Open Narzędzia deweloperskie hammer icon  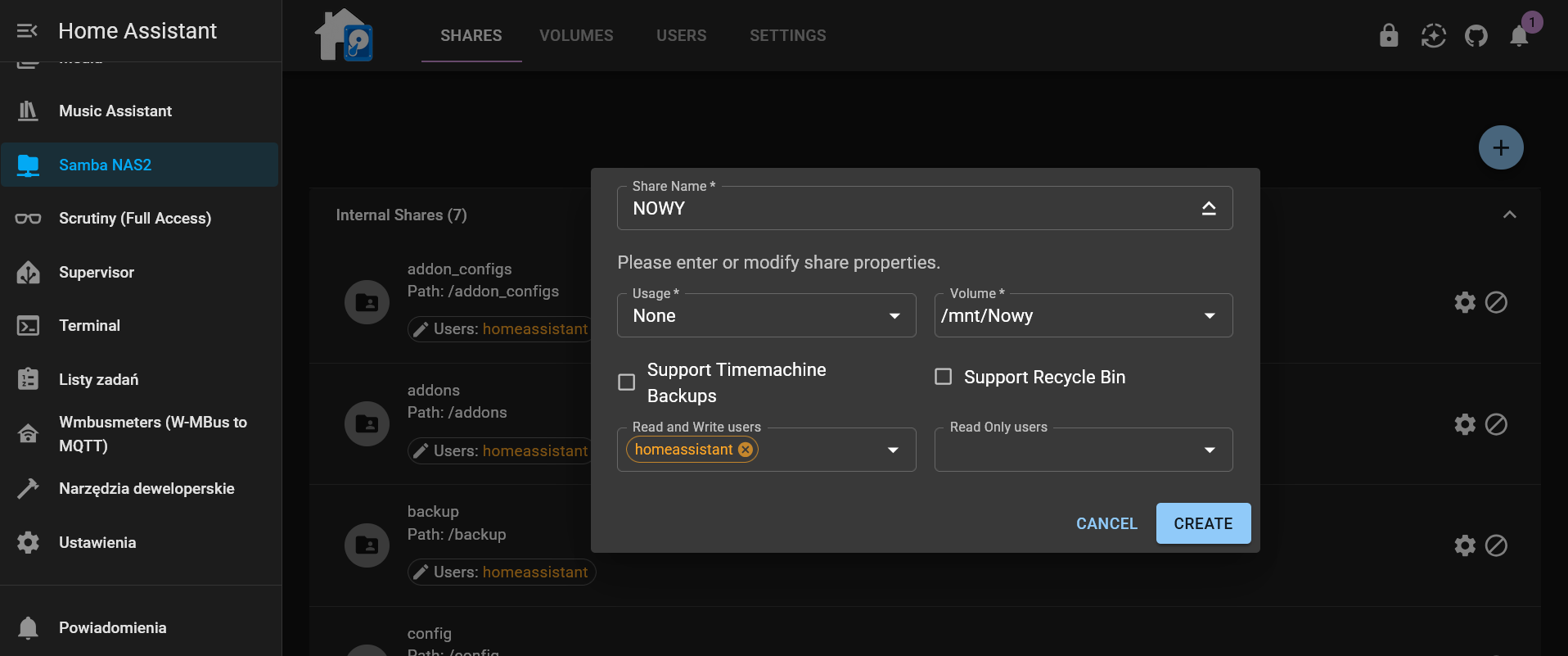28,488
